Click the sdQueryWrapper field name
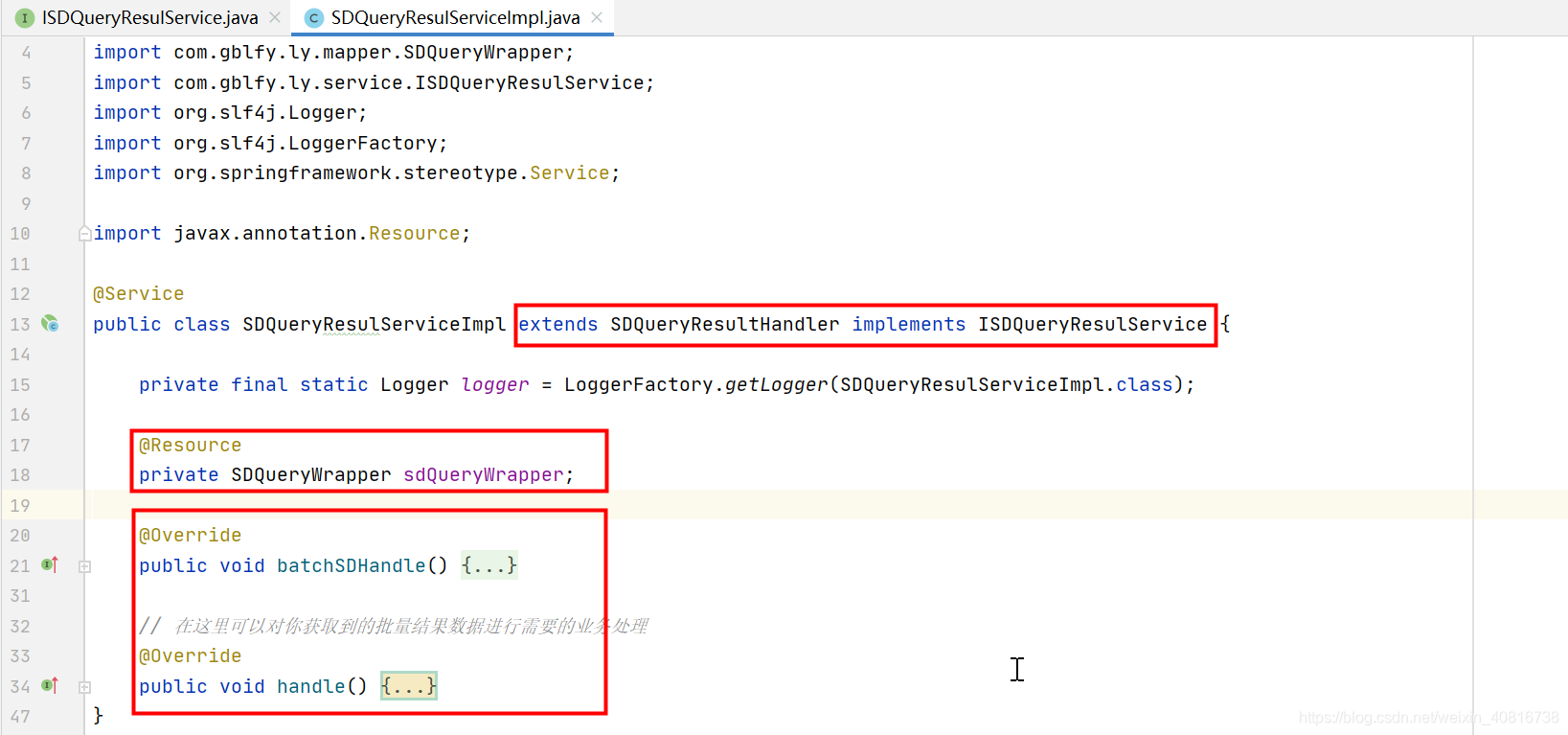This screenshot has height=735, width=1568. [483, 474]
